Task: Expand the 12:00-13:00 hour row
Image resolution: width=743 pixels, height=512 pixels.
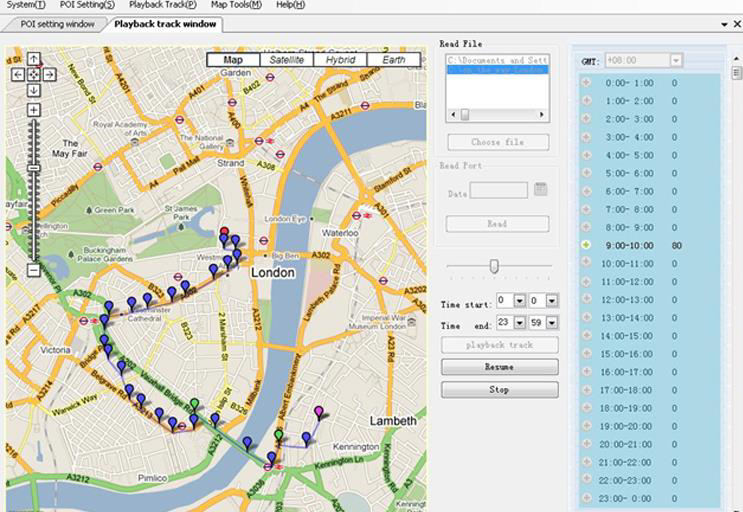Action: pos(587,299)
